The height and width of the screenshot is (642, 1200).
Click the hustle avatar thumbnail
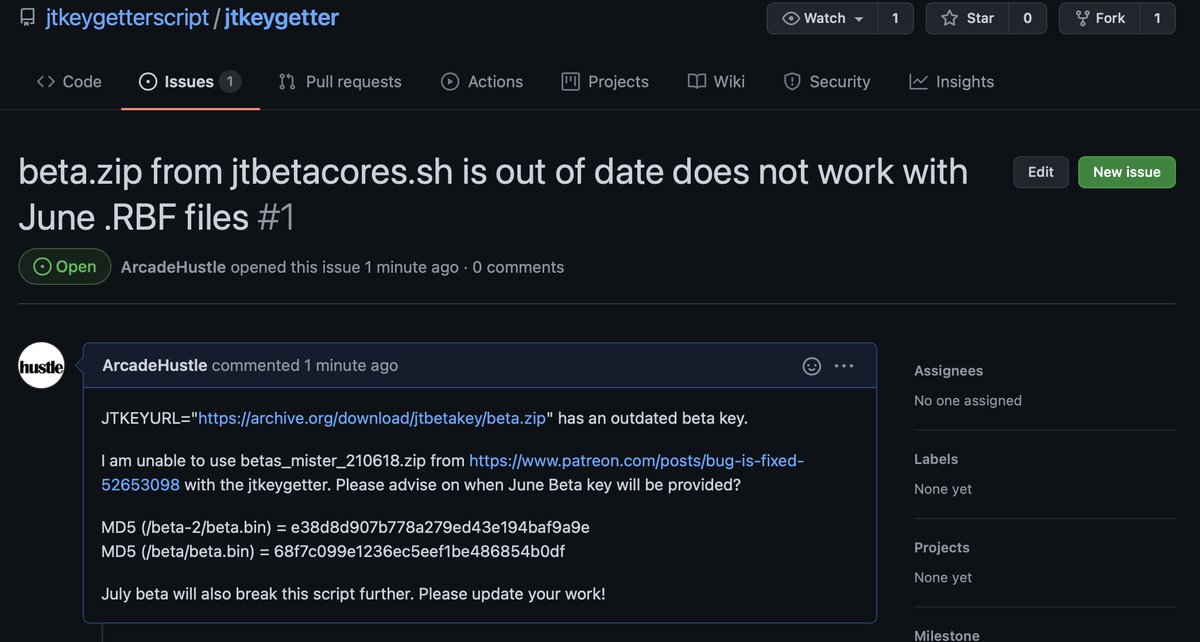point(41,366)
